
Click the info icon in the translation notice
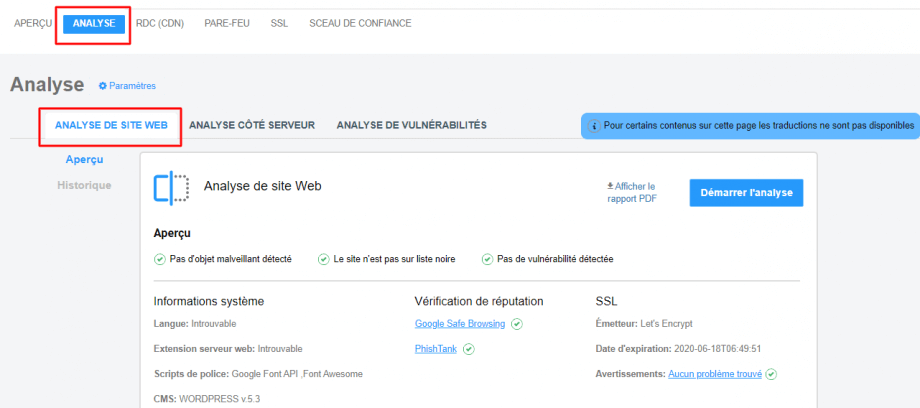[x=594, y=126]
